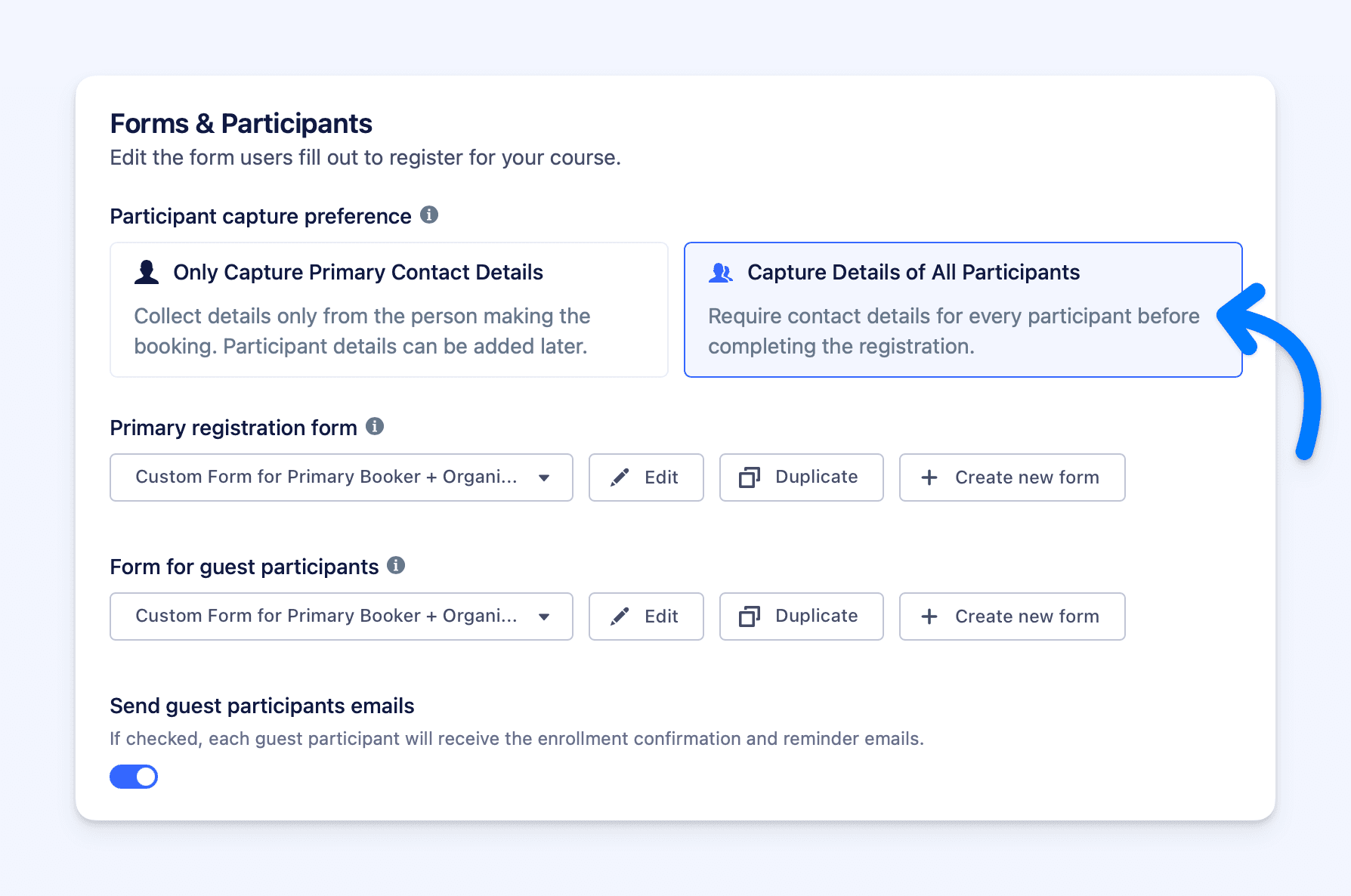Toggle Send guest participants emails switch

(x=134, y=777)
